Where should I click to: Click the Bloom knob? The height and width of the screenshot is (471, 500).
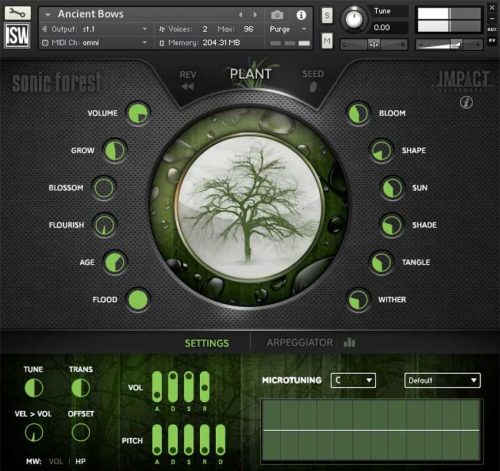coord(358,113)
